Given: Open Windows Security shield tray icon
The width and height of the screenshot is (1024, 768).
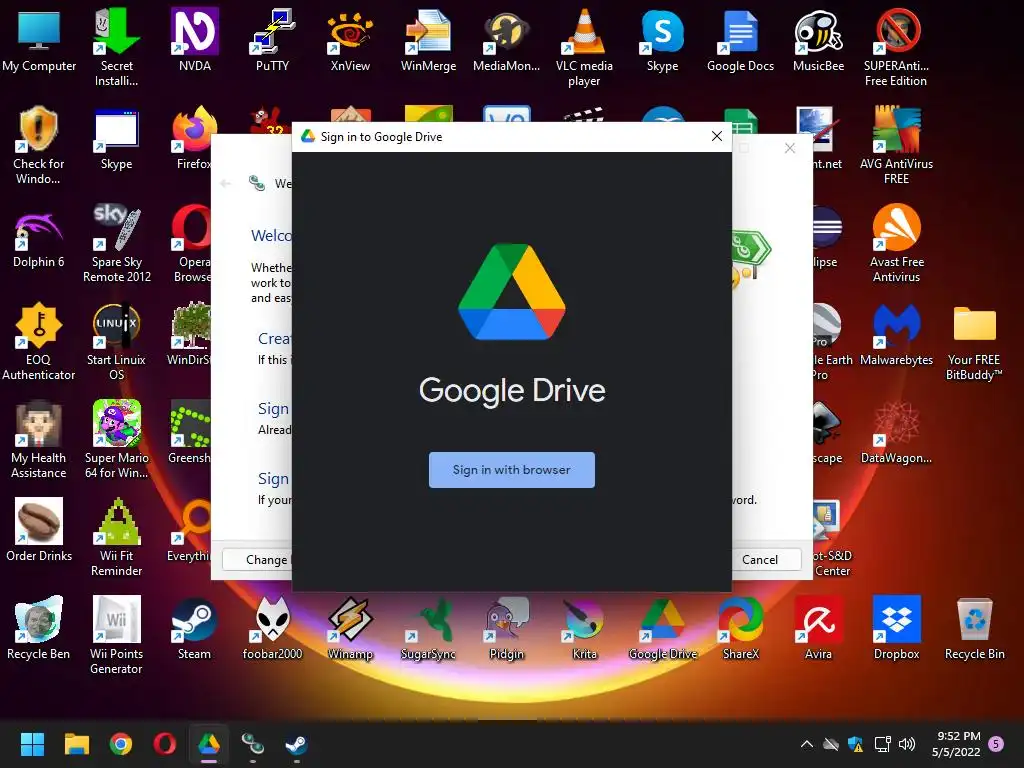Looking at the screenshot, I should [856, 744].
